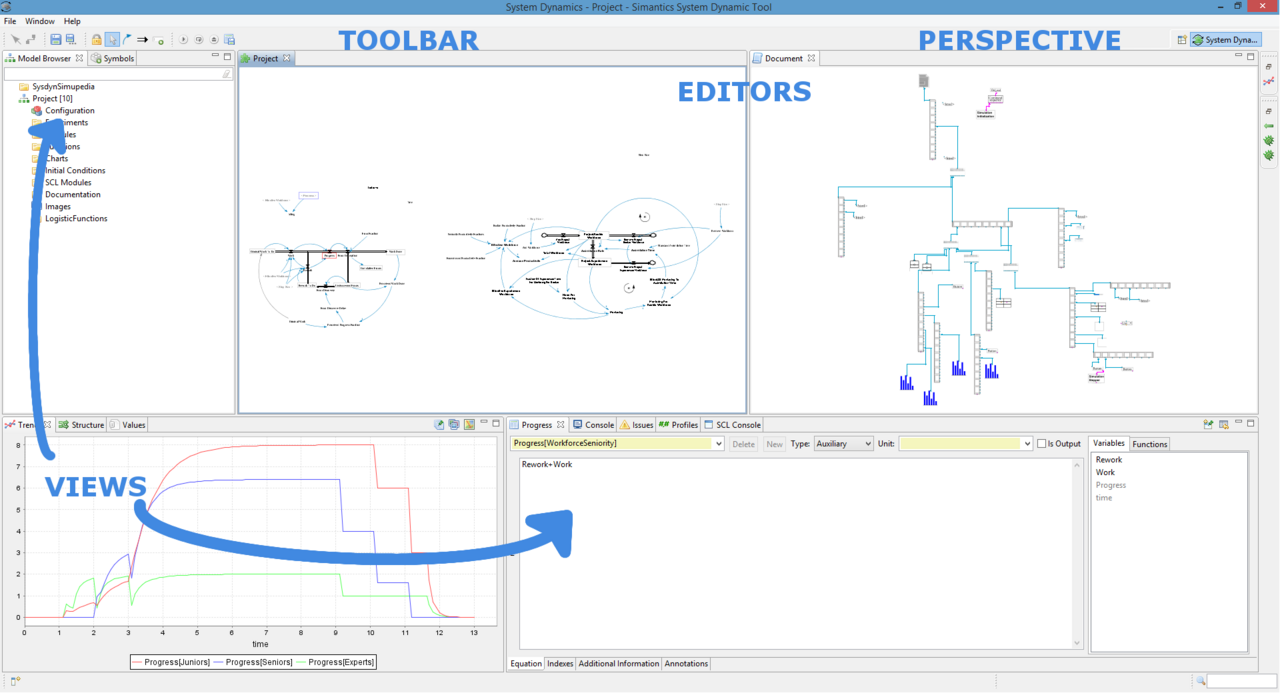
Task: Switch to the Structure tab
Action: pos(81,425)
